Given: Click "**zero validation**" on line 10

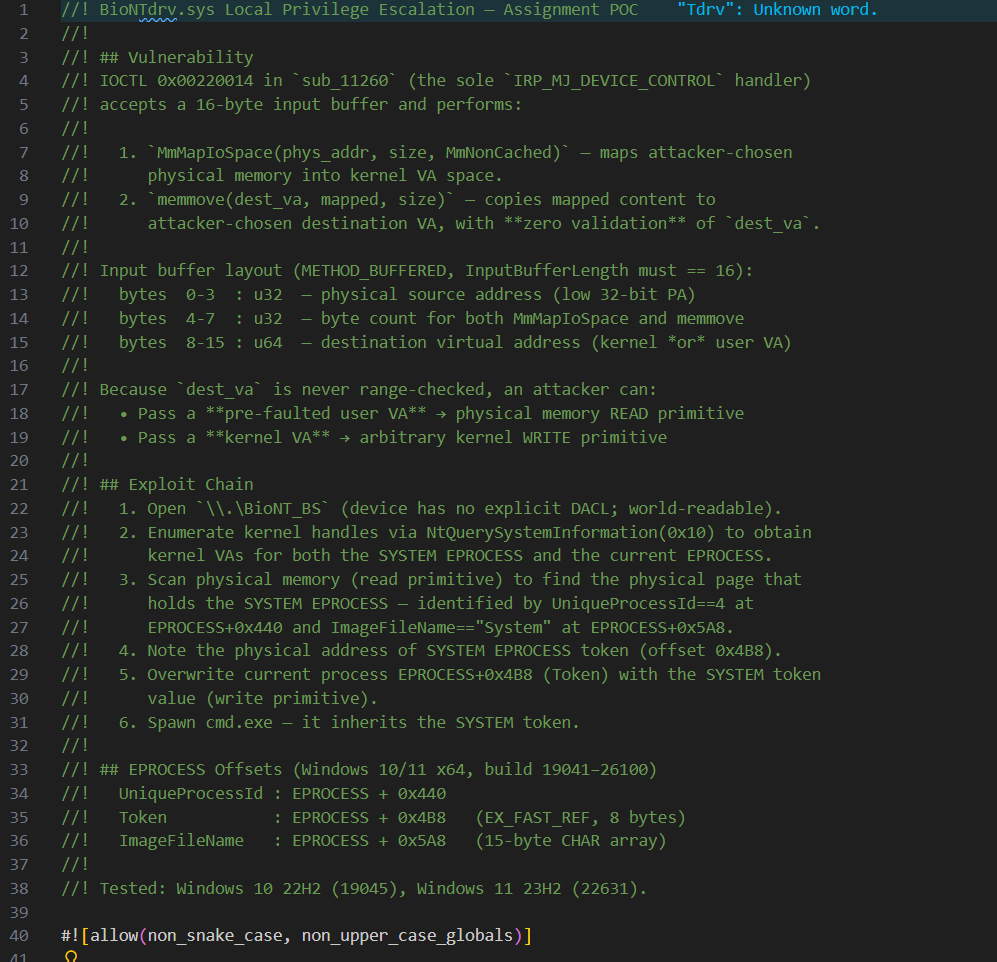Looking at the screenshot, I should (595, 223).
